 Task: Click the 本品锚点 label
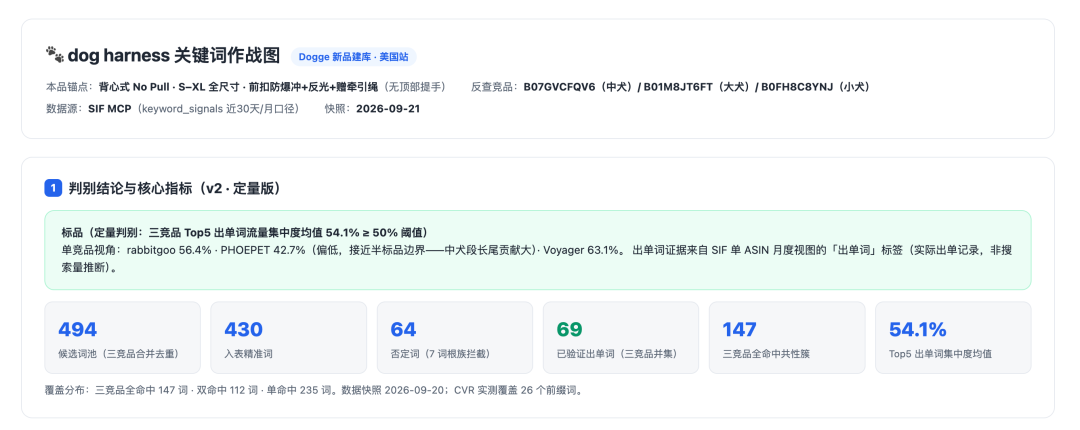(x=69, y=87)
